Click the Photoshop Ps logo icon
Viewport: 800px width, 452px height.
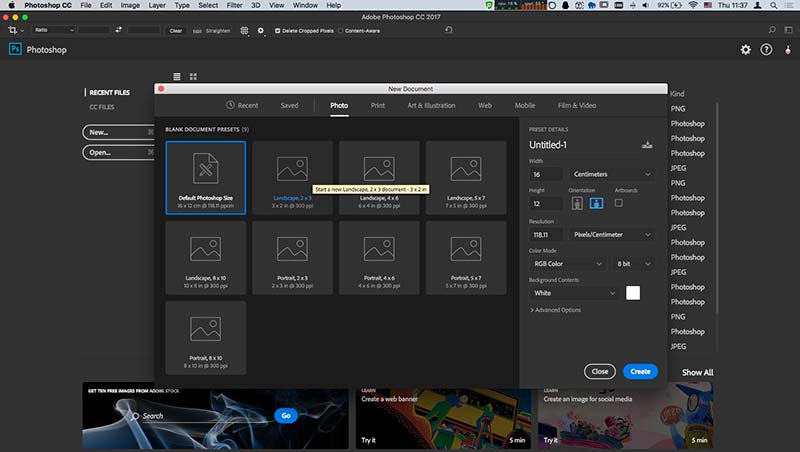15,49
